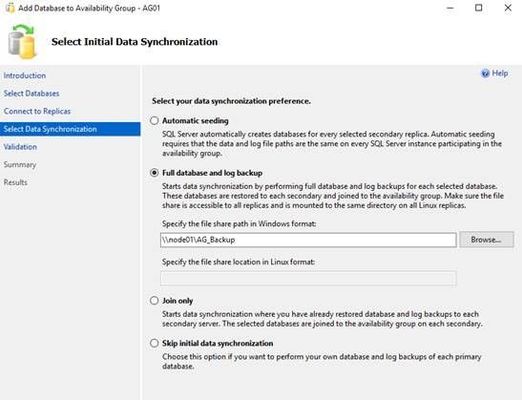Image resolution: width=522 pixels, height=400 pixels.
Task: Click 'Select your data synchronization preference.' text
Action: pyautogui.click(x=231, y=101)
